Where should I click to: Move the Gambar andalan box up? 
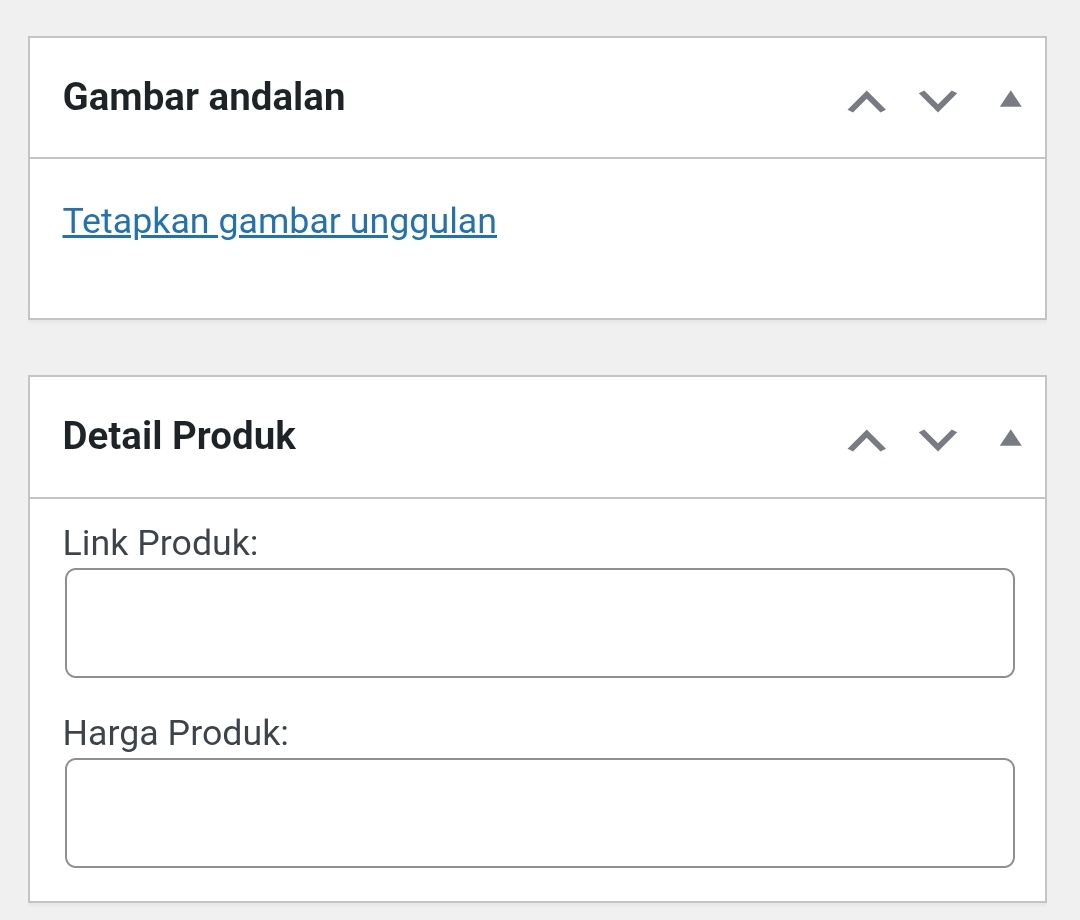(x=866, y=101)
